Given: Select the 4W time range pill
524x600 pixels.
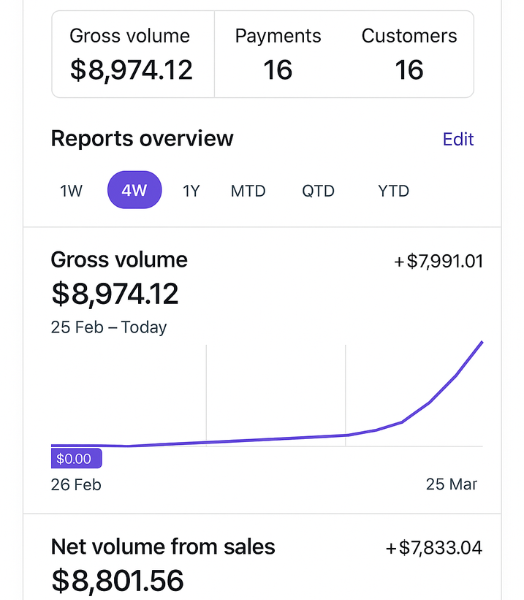Looking at the screenshot, I should click(134, 190).
